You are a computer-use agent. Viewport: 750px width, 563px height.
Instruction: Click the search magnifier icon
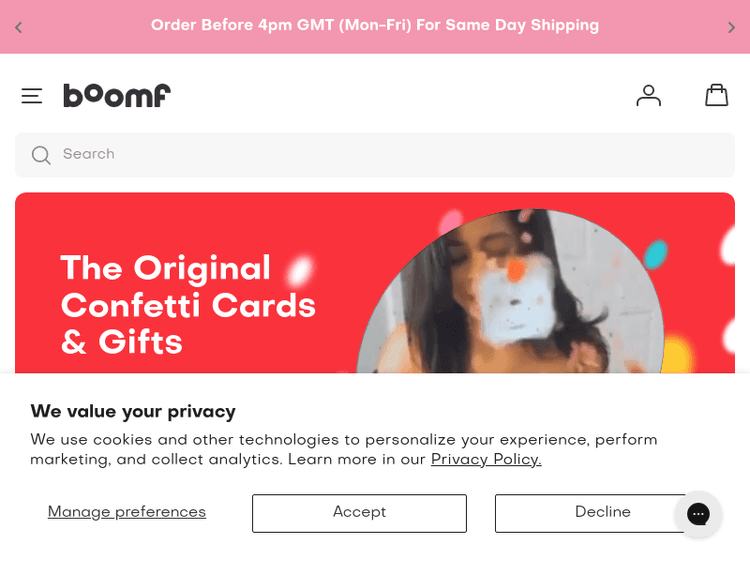pyautogui.click(x=41, y=155)
